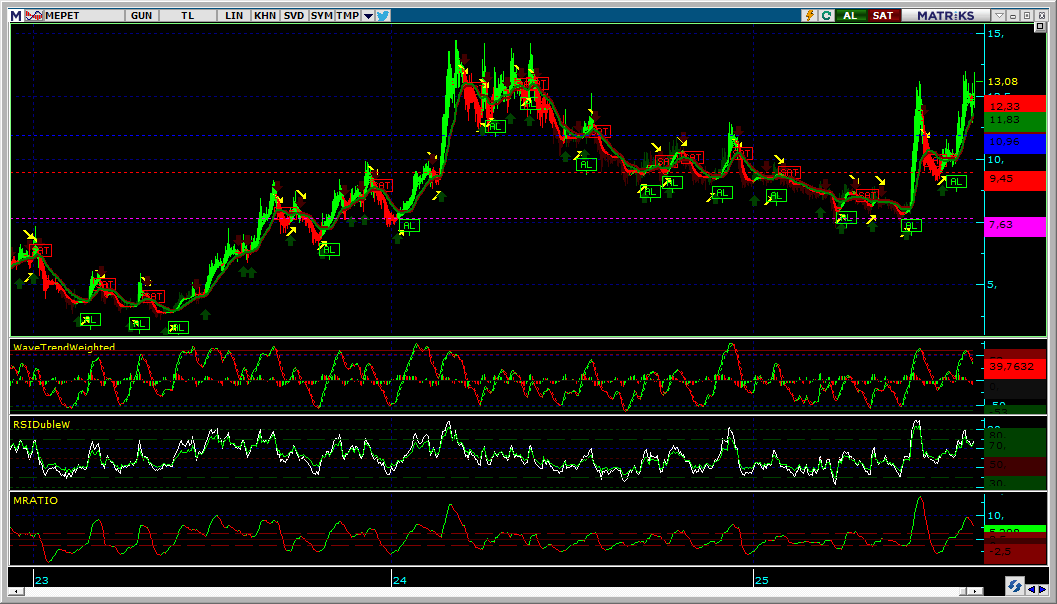Select the WaveTrendWeighted indicator label
The height and width of the screenshot is (604, 1057).
64,347
